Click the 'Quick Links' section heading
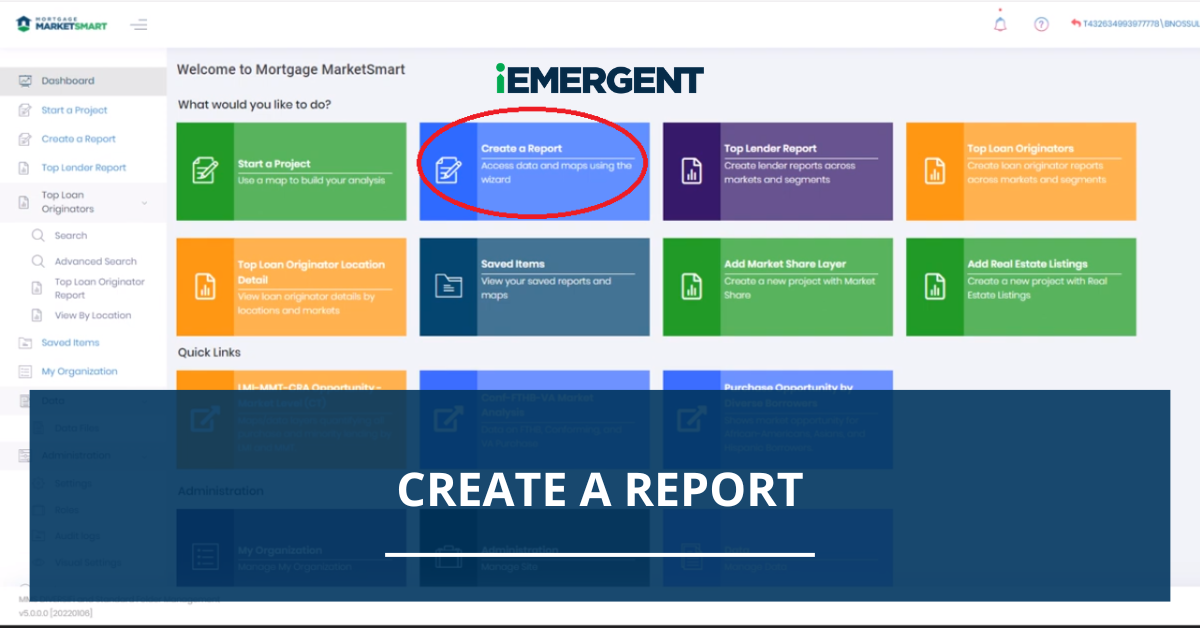 (x=209, y=352)
